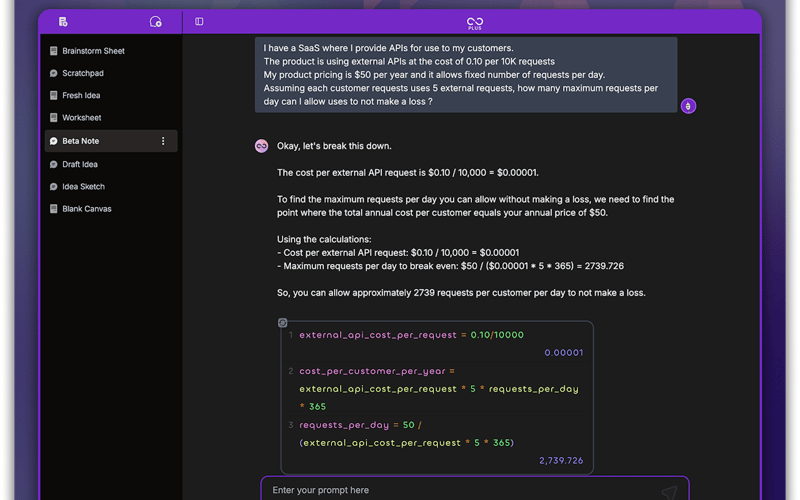Click the Scratchpad chat bubble icon
Screen dimensions: 800x500
54,73
